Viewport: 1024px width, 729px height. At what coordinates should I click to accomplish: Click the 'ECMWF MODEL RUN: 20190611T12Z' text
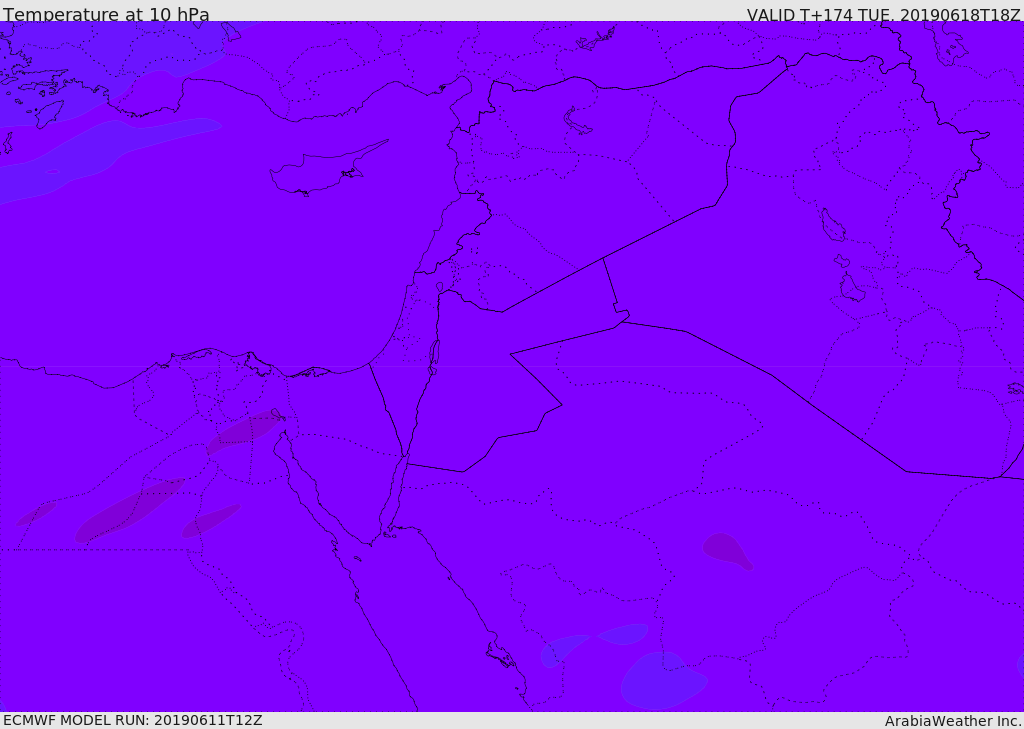[x=133, y=720]
